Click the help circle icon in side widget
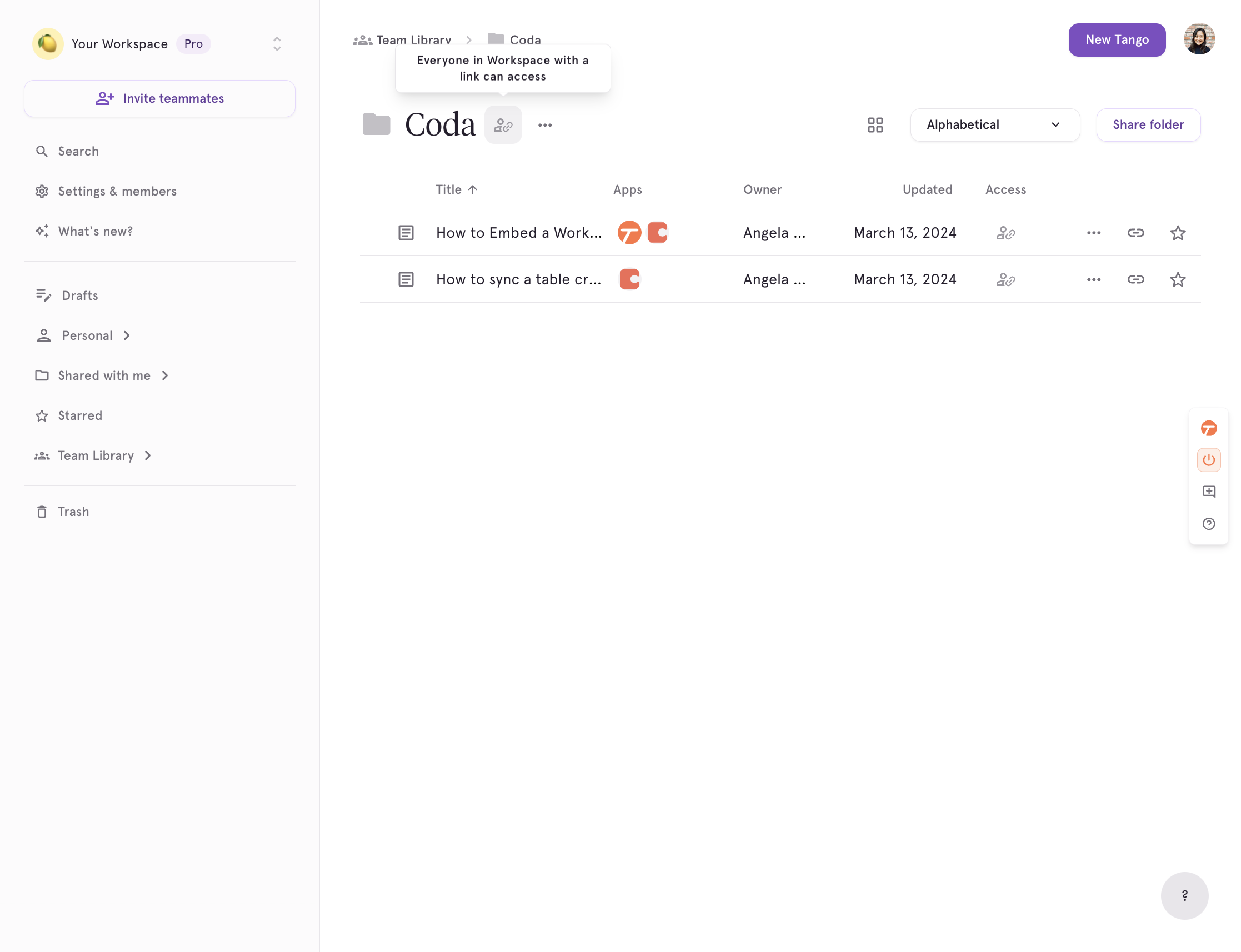1241x952 pixels. pyautogui.click(x=1208, y=524)
